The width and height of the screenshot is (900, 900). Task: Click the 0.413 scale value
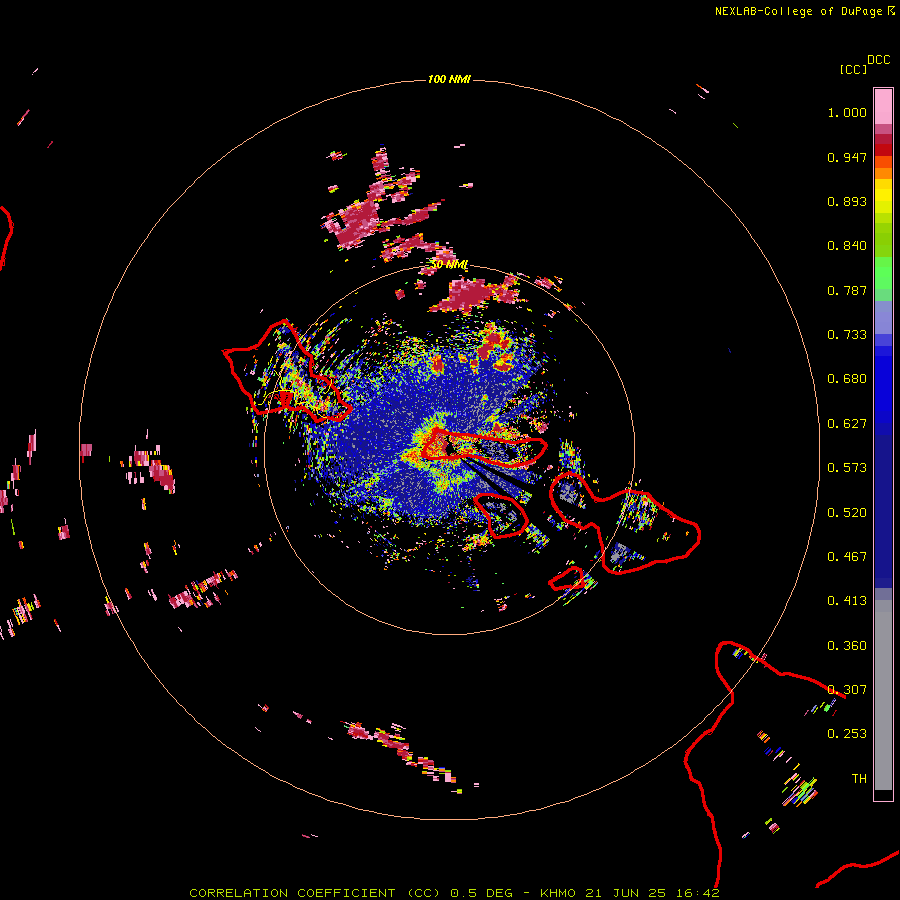(847, 601)
